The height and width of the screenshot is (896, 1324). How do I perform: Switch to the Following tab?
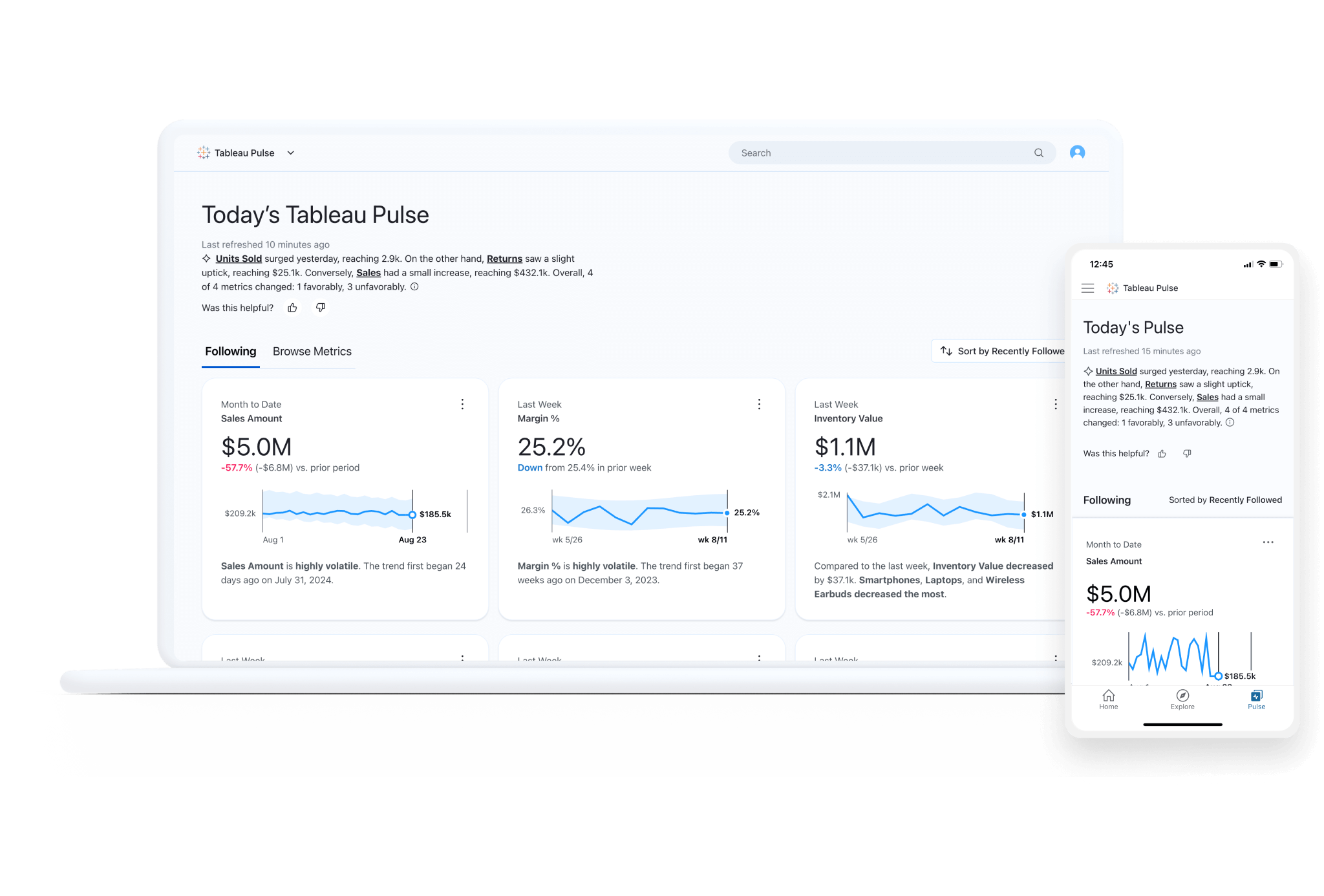click(231, 352)
